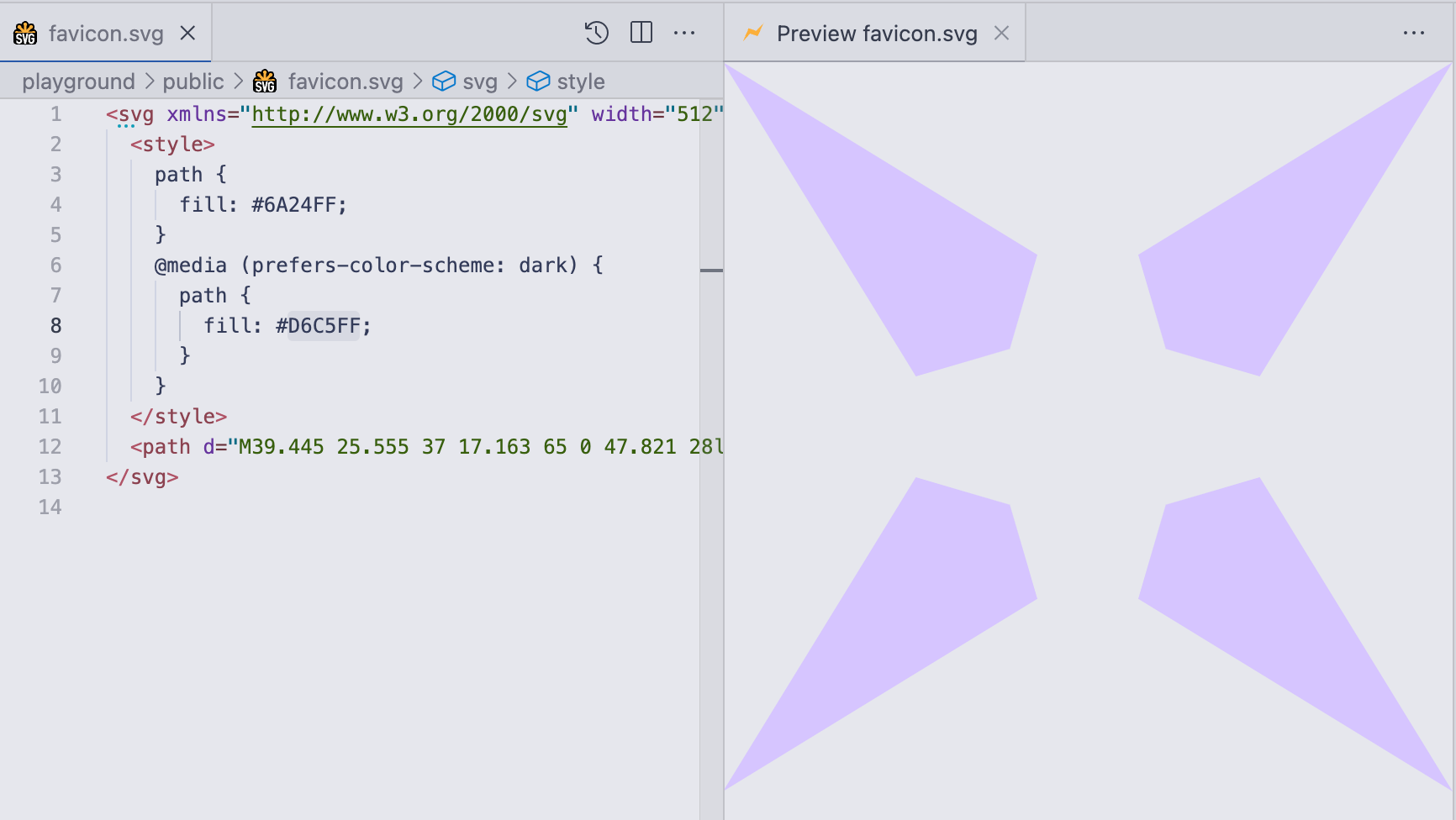Click the width="512" attribute
This screenshot has width=1456, height=820.
[x=657, y=114]
